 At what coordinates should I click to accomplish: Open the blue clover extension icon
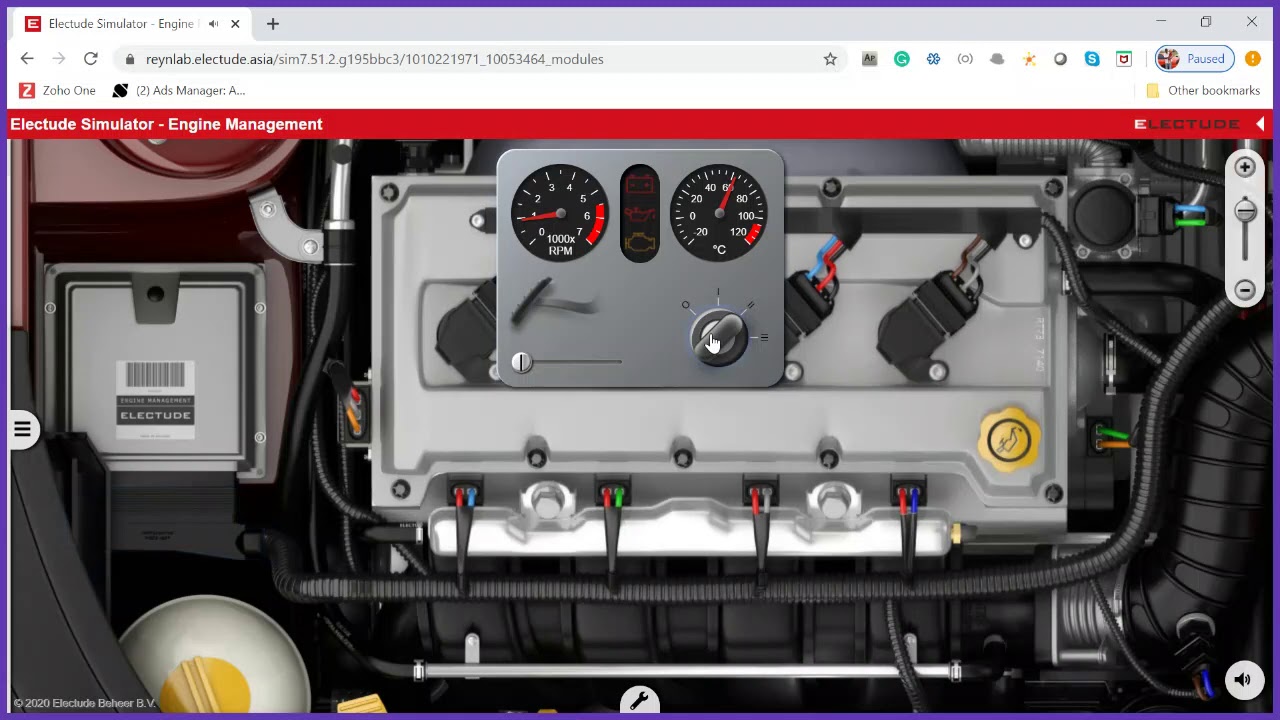click(x=934, y=59)
